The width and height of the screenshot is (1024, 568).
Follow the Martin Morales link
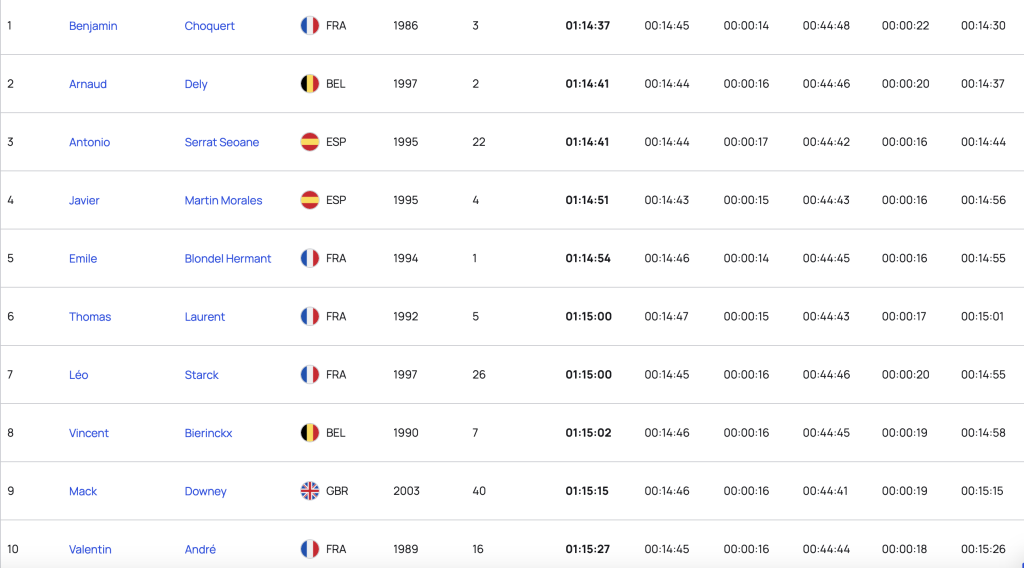pos(223,200)
